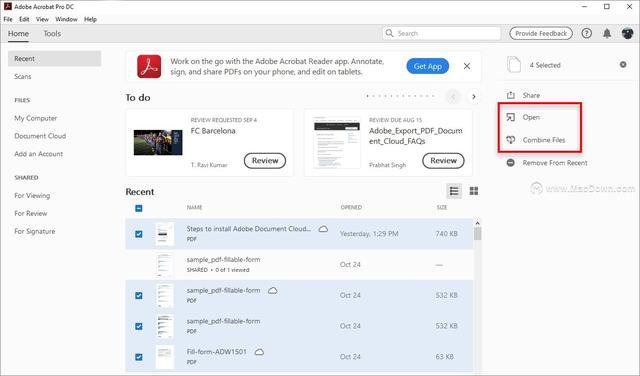Open the File menu

pyautogui.click(x=8, y=19)
